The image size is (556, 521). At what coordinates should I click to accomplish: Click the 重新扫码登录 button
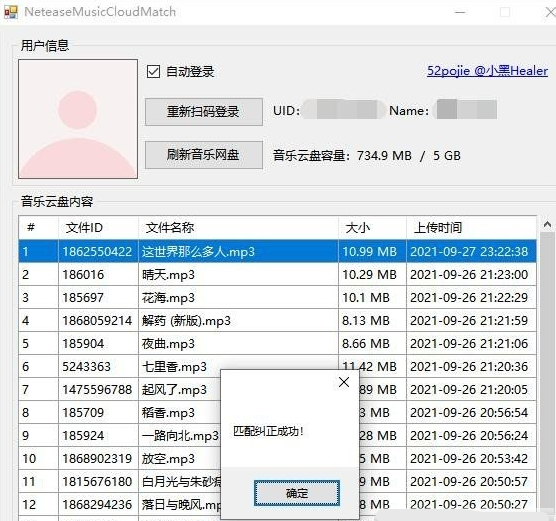pos(204,112)
